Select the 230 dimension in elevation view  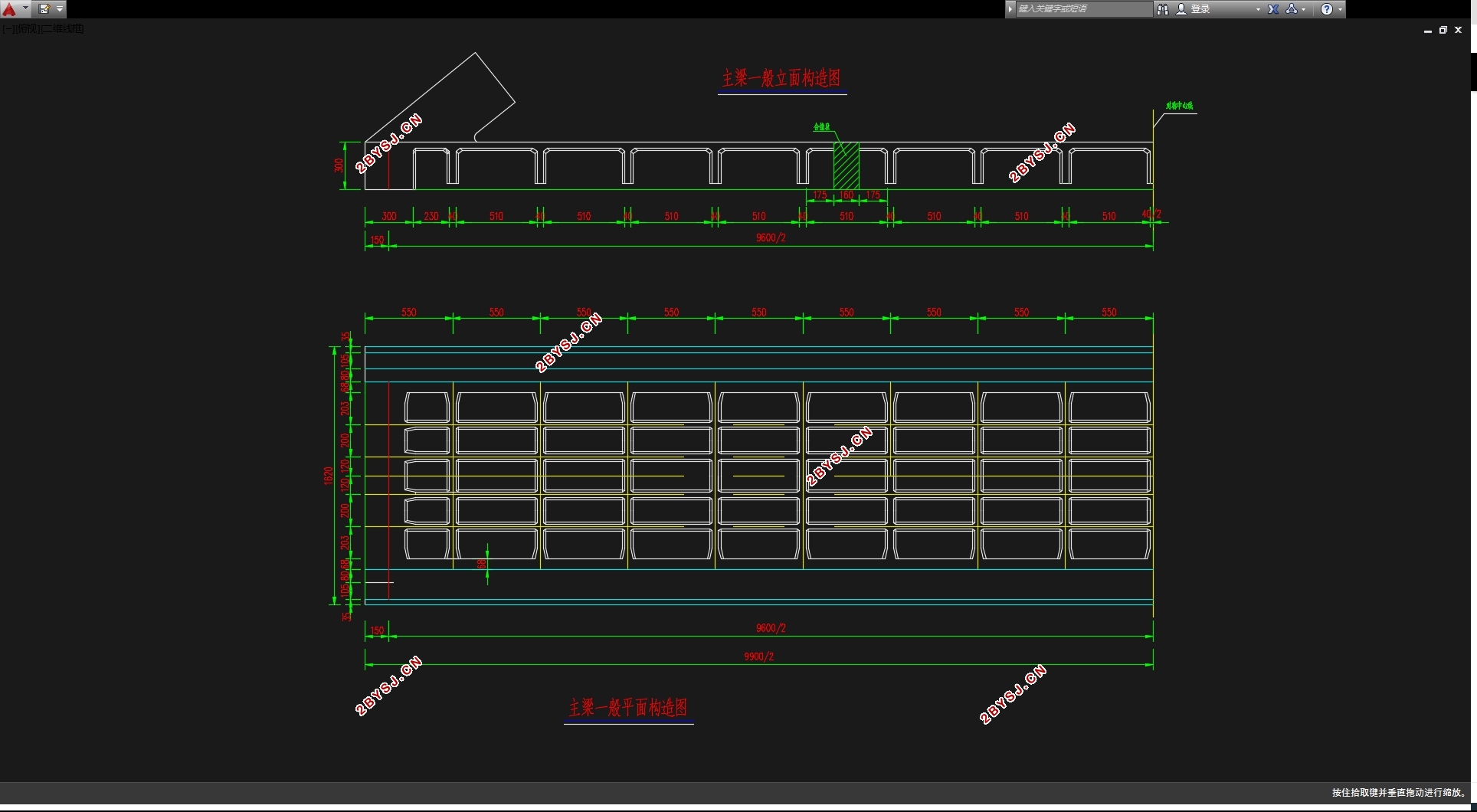click(431, 216)
